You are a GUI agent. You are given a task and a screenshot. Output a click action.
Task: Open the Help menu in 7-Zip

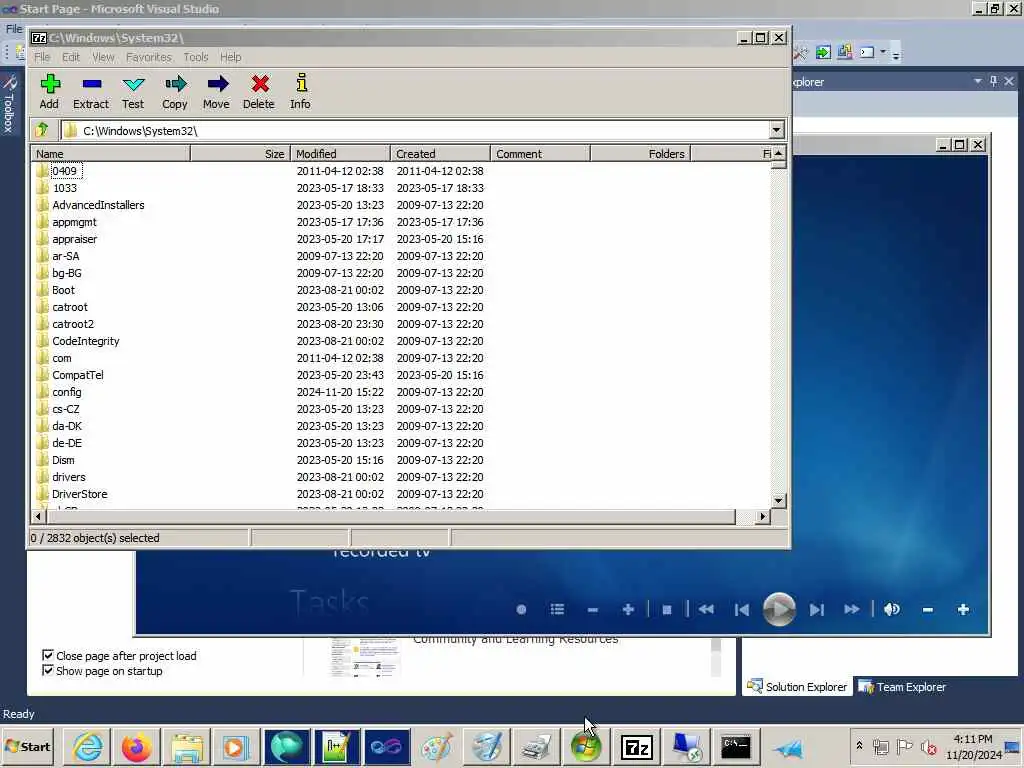coord(231,57)
